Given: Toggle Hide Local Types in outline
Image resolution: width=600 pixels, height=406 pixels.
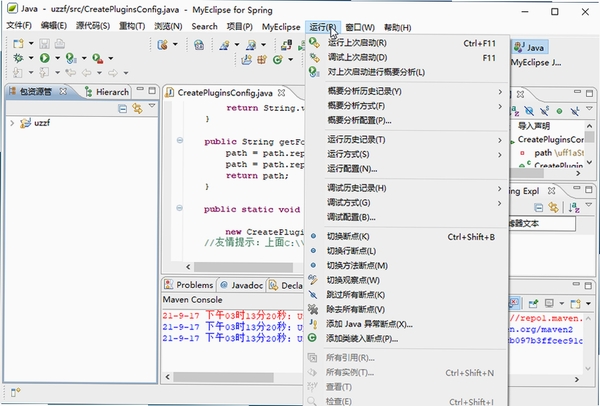Looking at the screenshot, I should (x=574, y=111).
